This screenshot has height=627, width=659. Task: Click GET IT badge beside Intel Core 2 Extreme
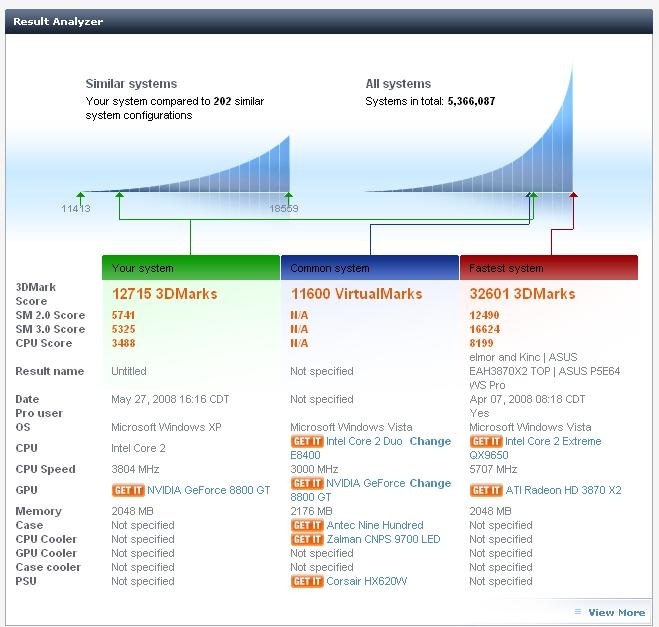486,441
